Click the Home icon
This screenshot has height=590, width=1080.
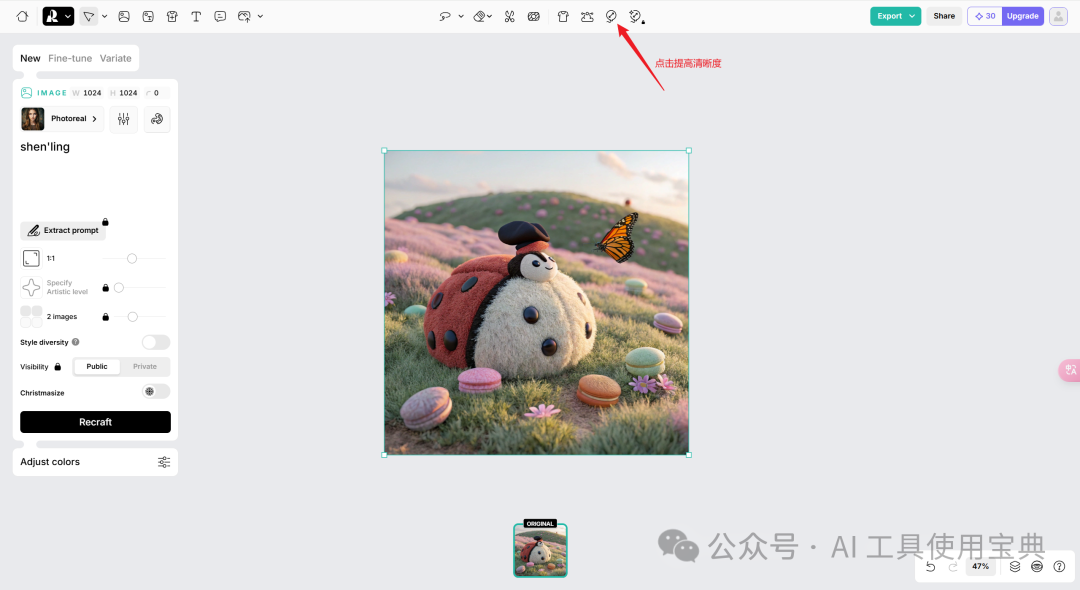pos(21,16)
